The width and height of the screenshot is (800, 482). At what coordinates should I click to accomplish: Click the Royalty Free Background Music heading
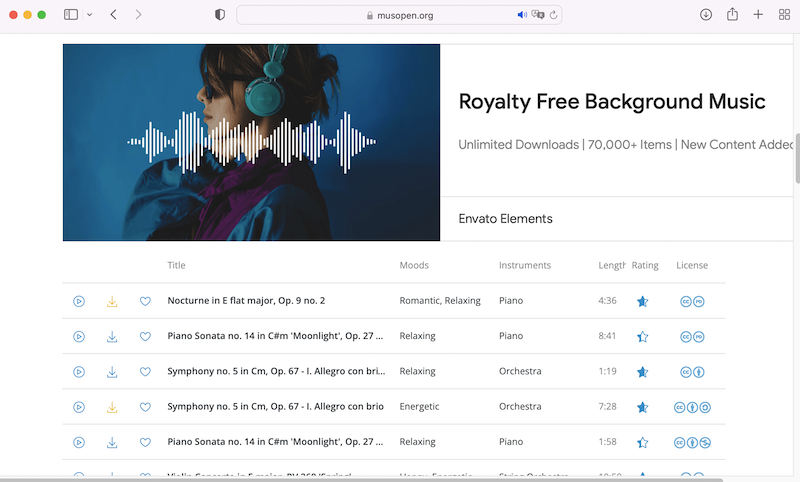(611, 101)
